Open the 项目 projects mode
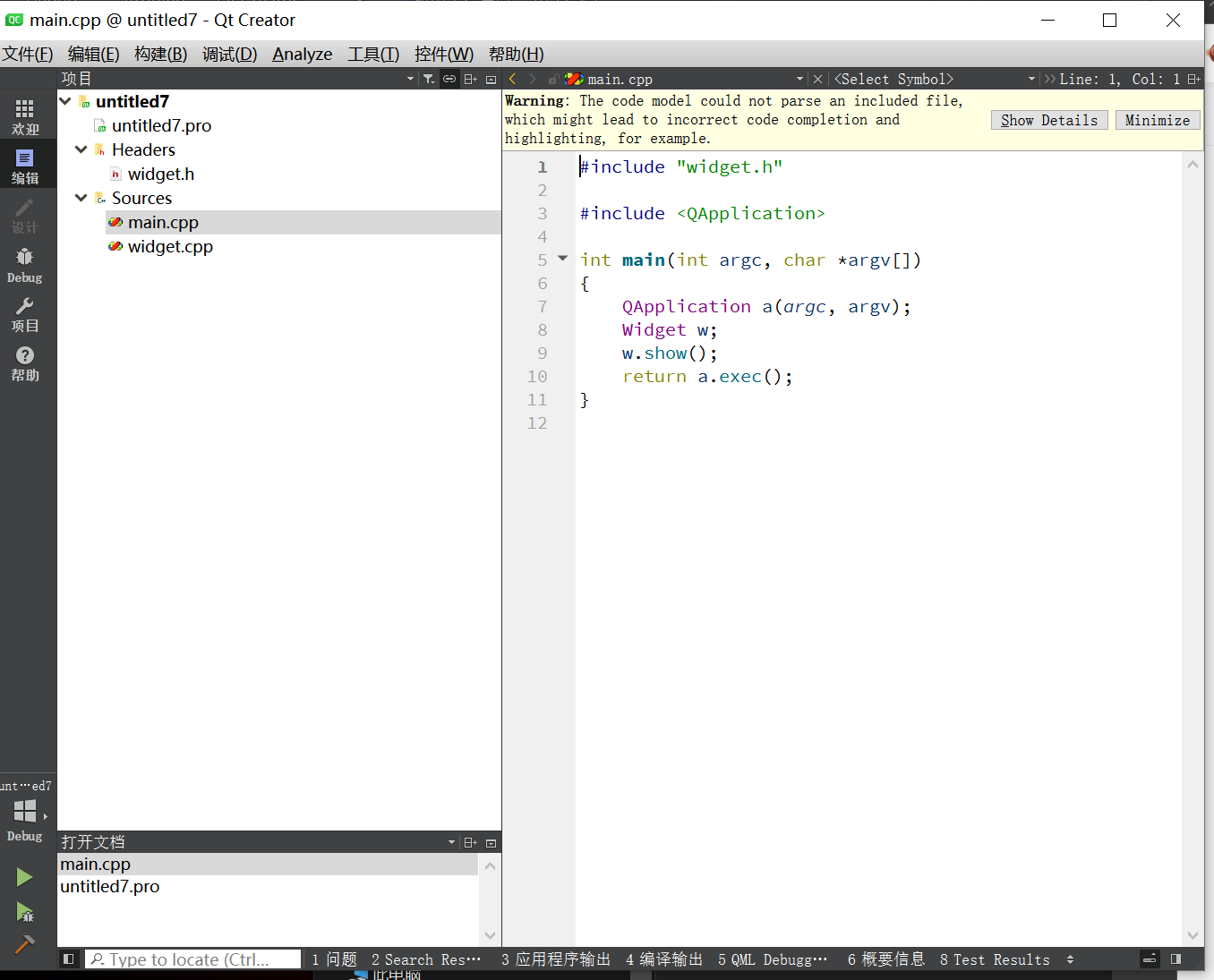The width and height of the screenshot is (1214, 980). 25,315
